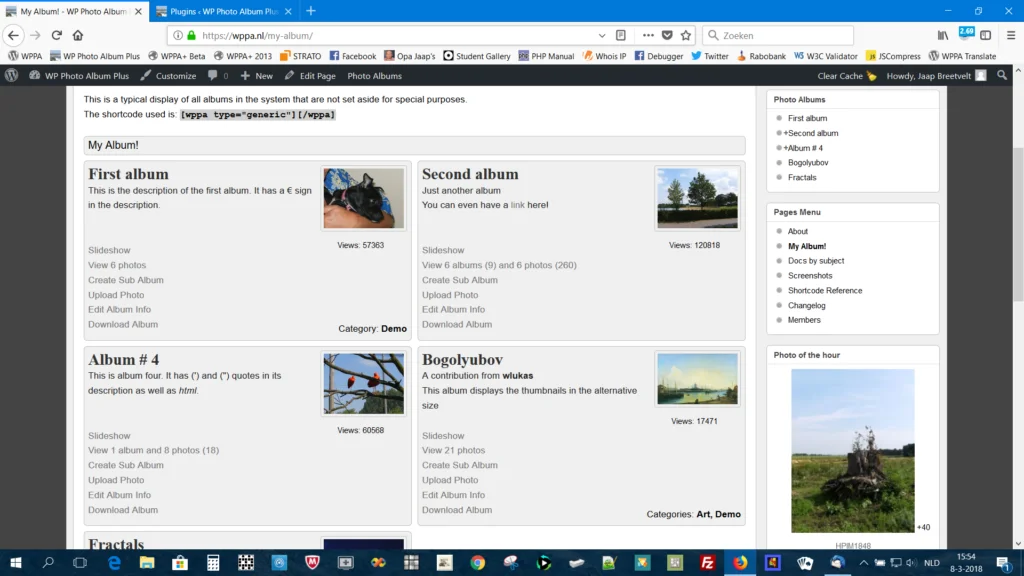Open the Firefox Library
This screenshot has height=576, width=1024.
[942, 35]
